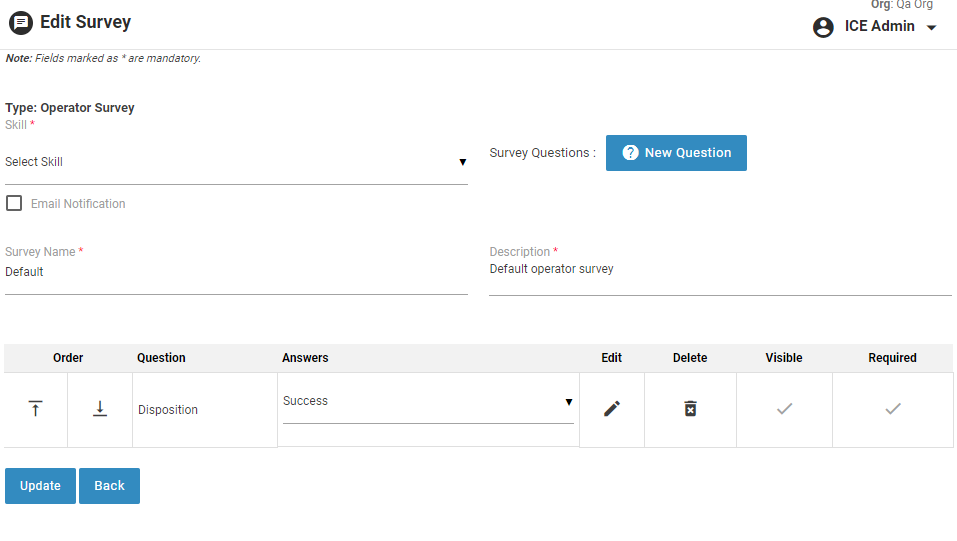Click the Edit Survey chat icon
This screenshot has height=541, width=957.
pyautogui.click(x=21, y=23)
